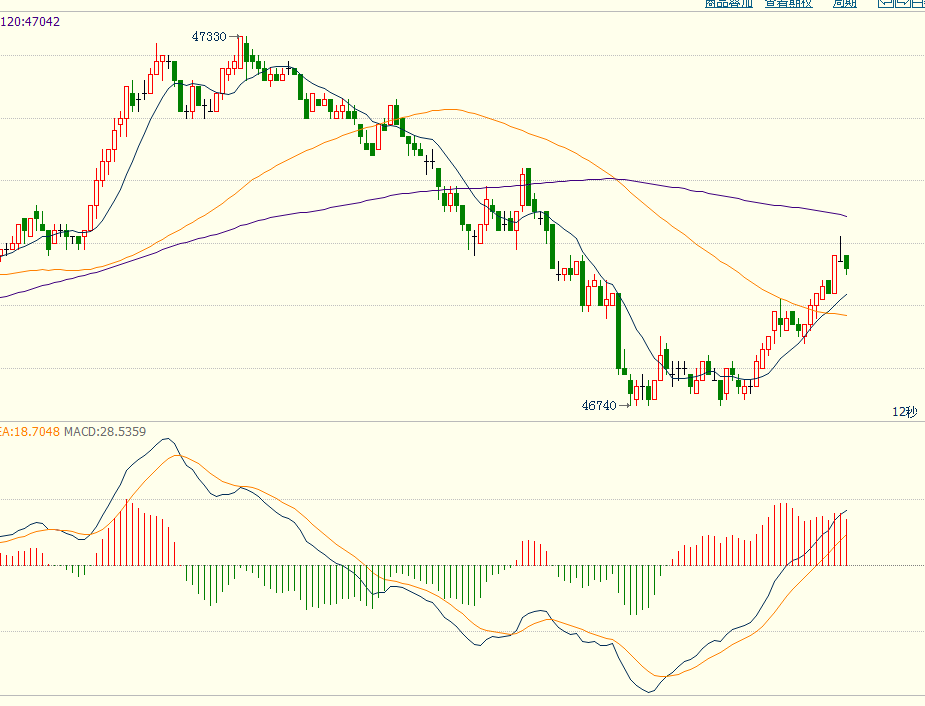
Task: Click the MACD:28.5359 indicator value
Action: tap(105, 432)
